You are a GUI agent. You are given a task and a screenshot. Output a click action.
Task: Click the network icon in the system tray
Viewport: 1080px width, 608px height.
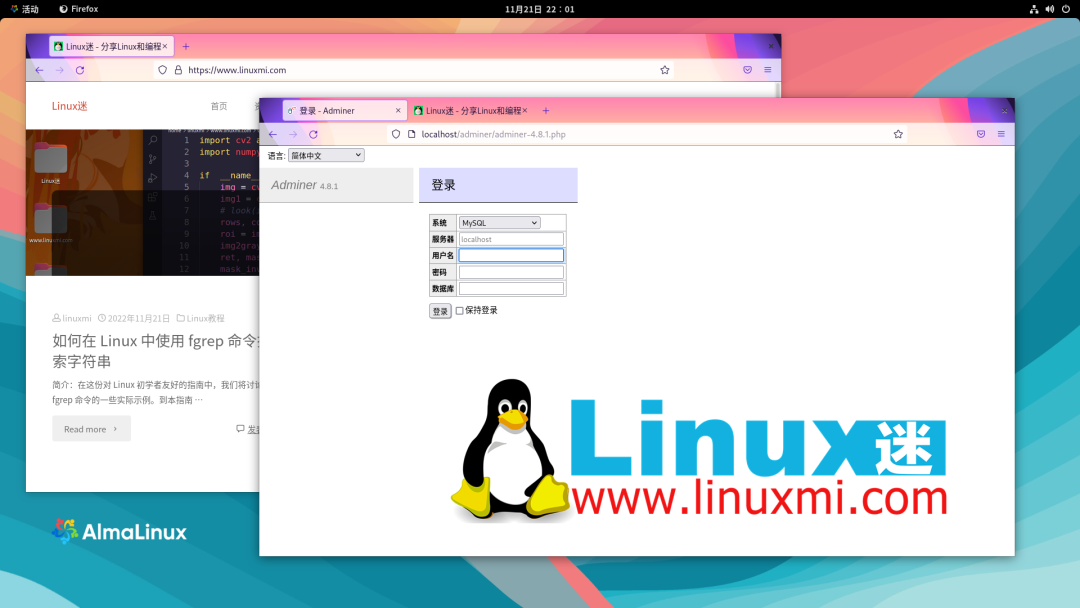coord(1034,9)
